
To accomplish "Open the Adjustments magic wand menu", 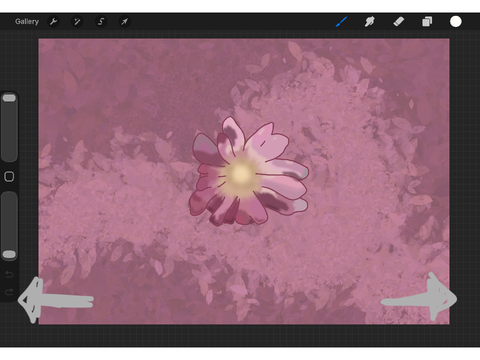I will coord(77,22).
